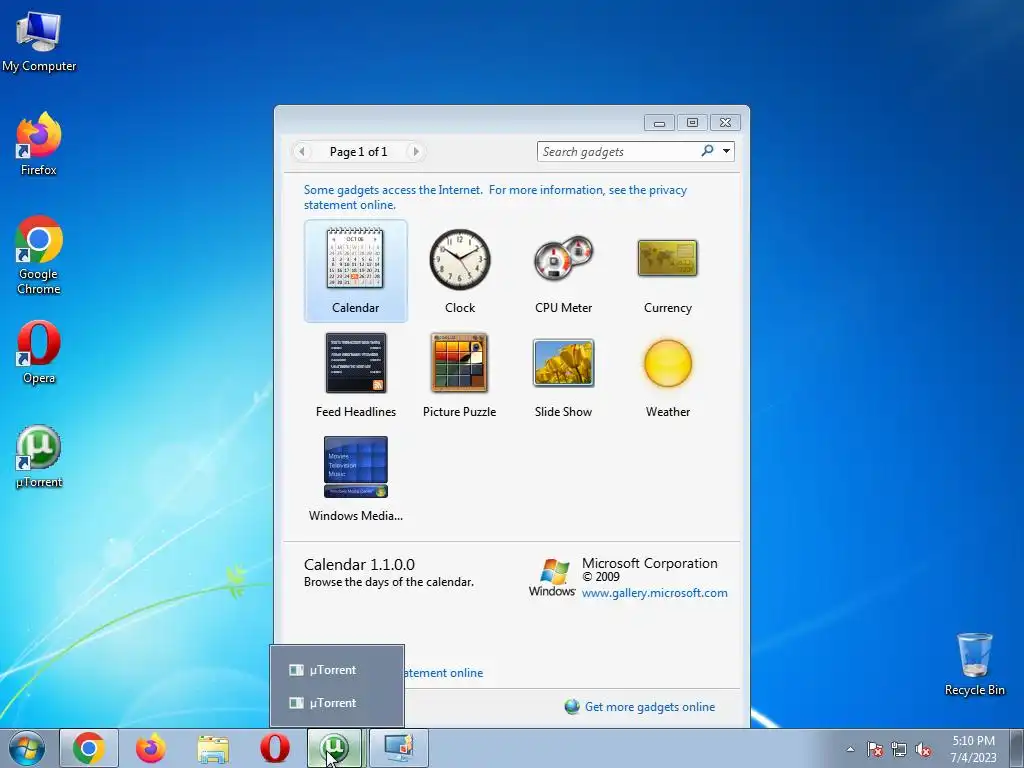1024x768 pixels.
Task: Maximize the gadget gallery window
Action: coord(692,123)
